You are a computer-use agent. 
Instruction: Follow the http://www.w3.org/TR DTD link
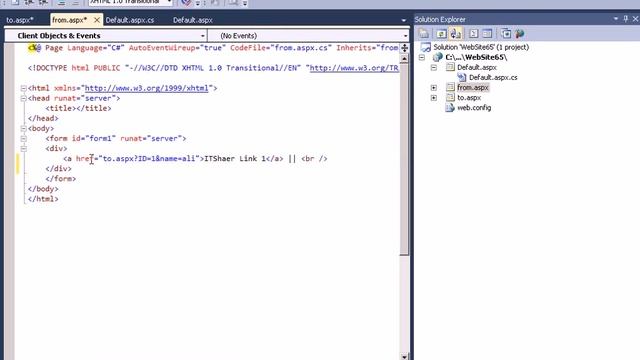(354, 68)
